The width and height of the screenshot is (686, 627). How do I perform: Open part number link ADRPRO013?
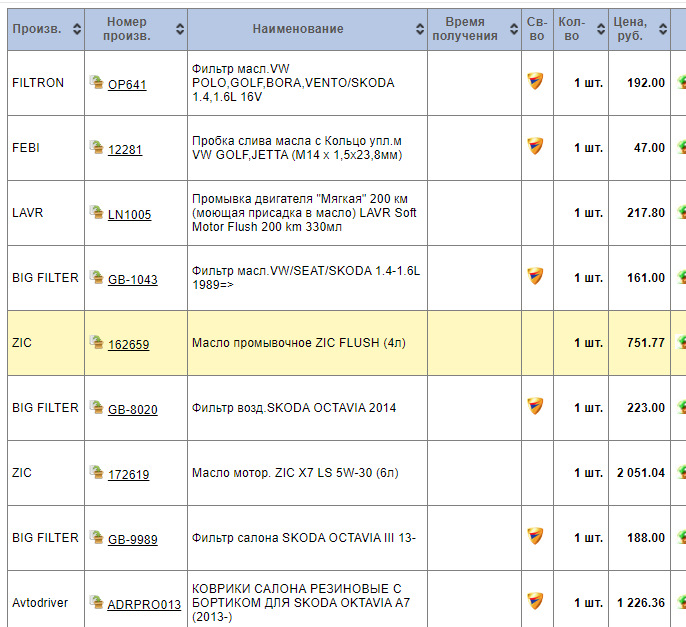pos(144,604)
